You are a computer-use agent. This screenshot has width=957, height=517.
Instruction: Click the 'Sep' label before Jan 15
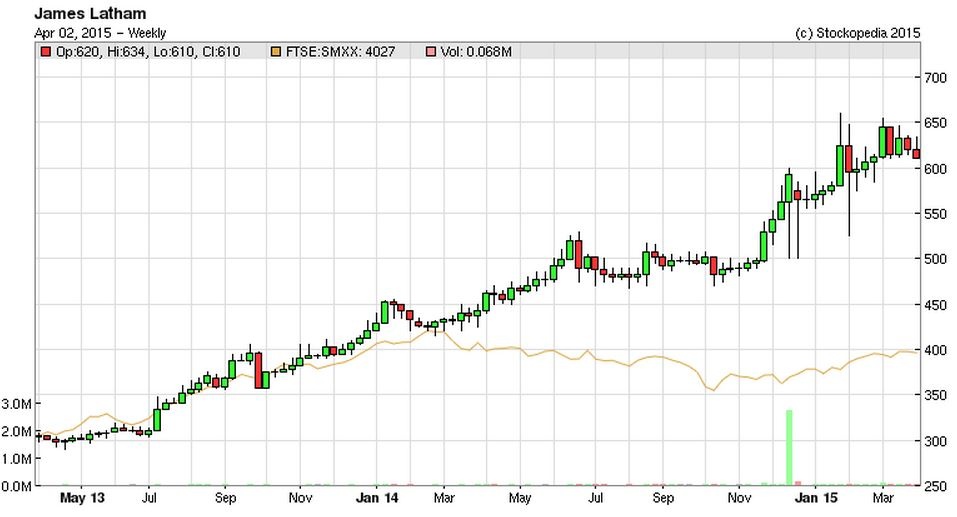click(663, 499)
